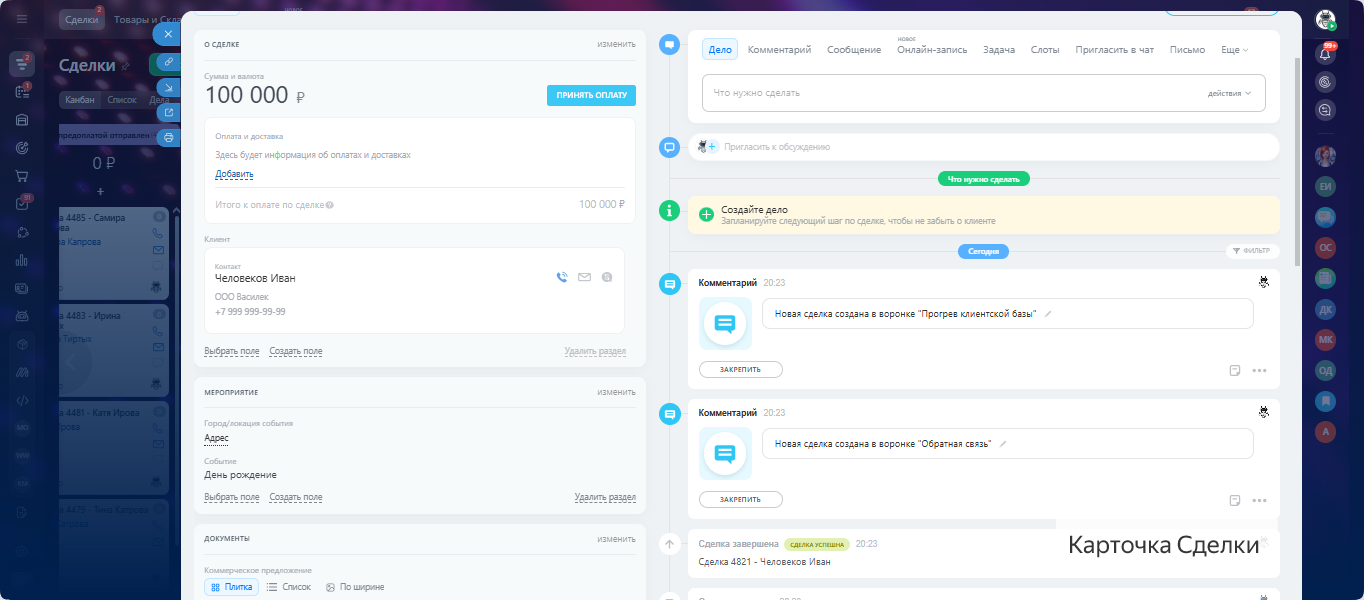Open the действия dropdown in activity field

1229,93
